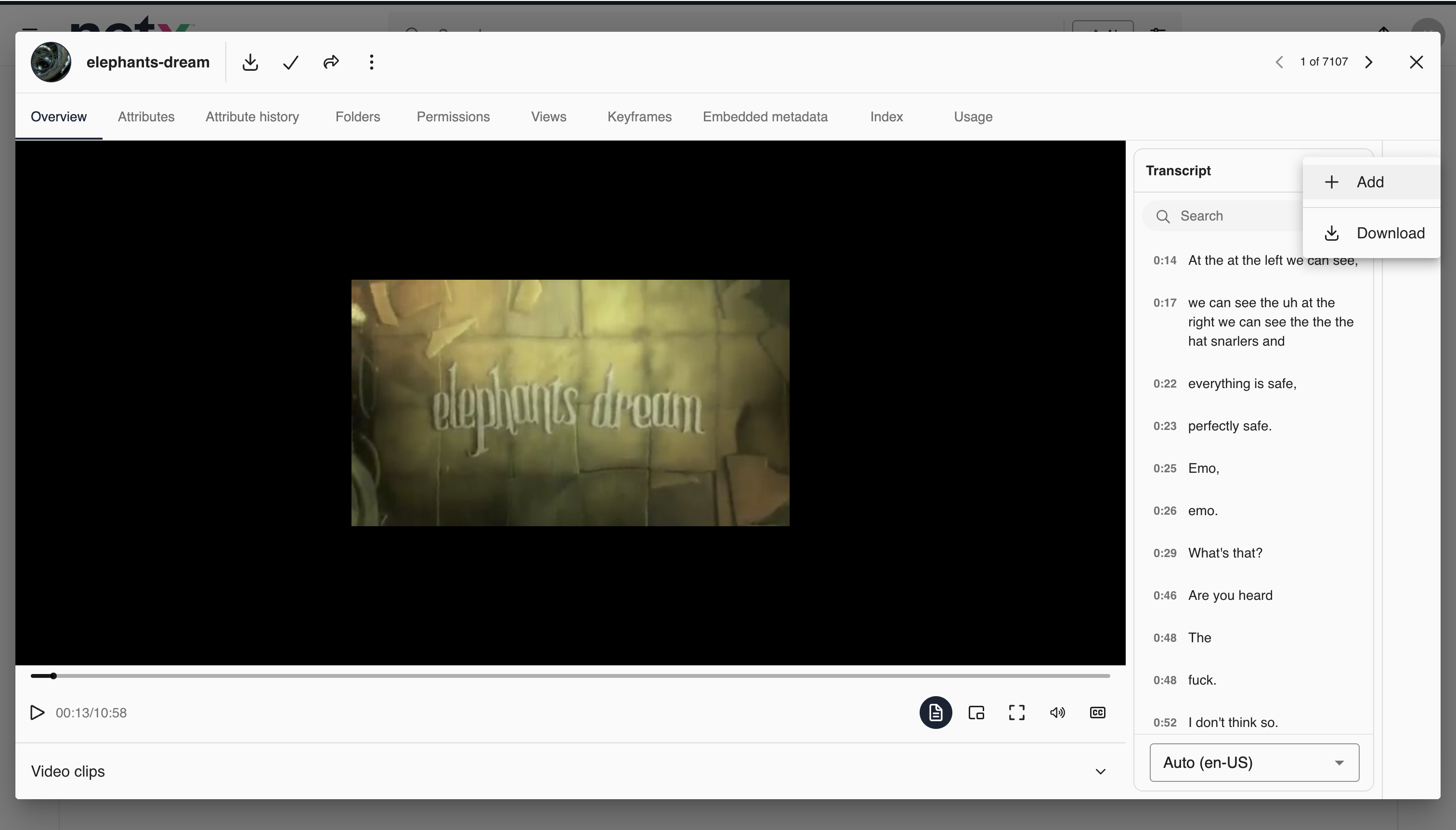Screen dimensions: 1456x830
Task: Open the three-dot more options menu
Action: point(372,62)
